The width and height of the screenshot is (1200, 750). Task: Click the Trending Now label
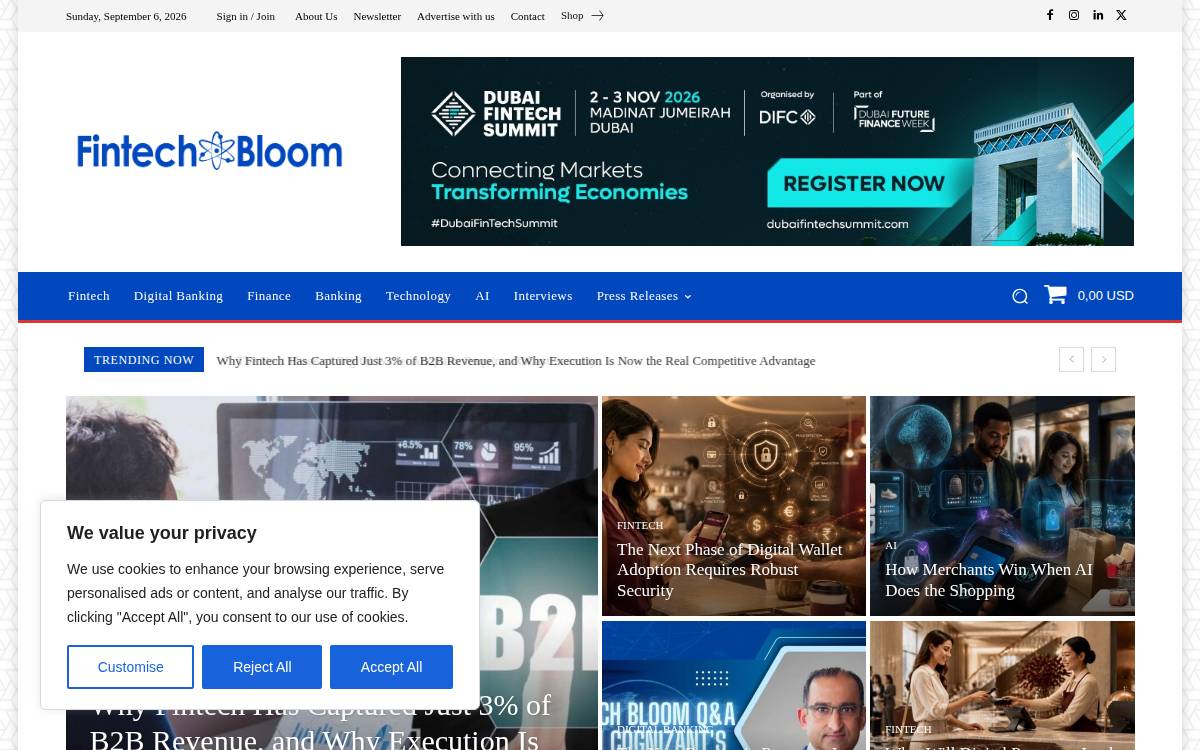point(144,360)
